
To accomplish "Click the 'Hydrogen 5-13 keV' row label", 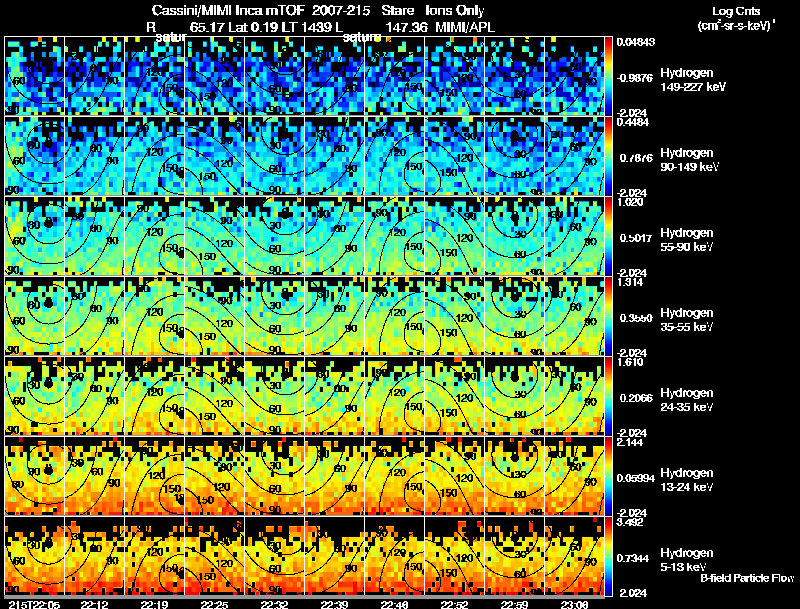I will (x=687, y=560).
